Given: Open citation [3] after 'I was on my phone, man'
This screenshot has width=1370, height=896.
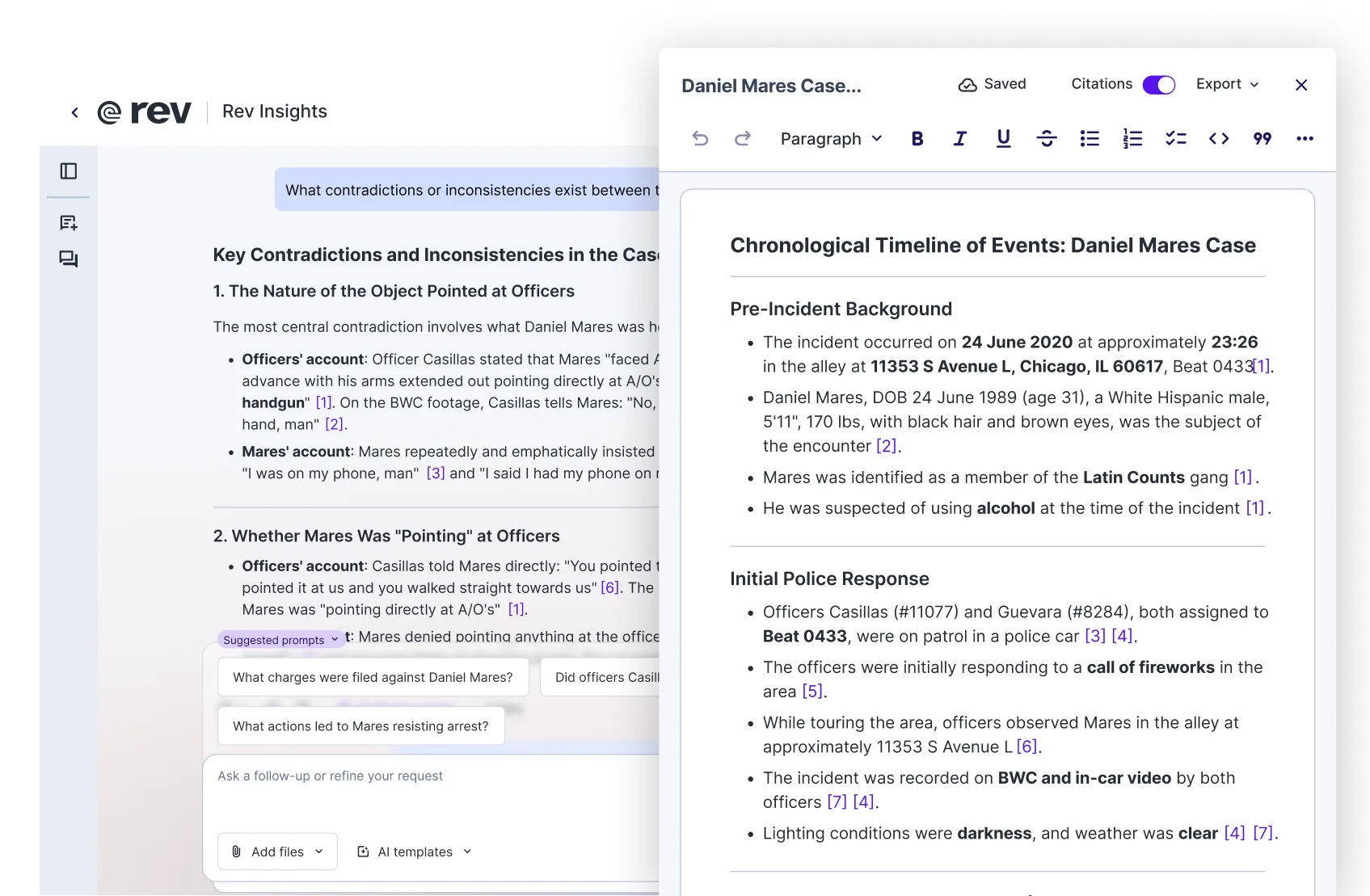Looking at the screenshot, I should click(436, 473).
